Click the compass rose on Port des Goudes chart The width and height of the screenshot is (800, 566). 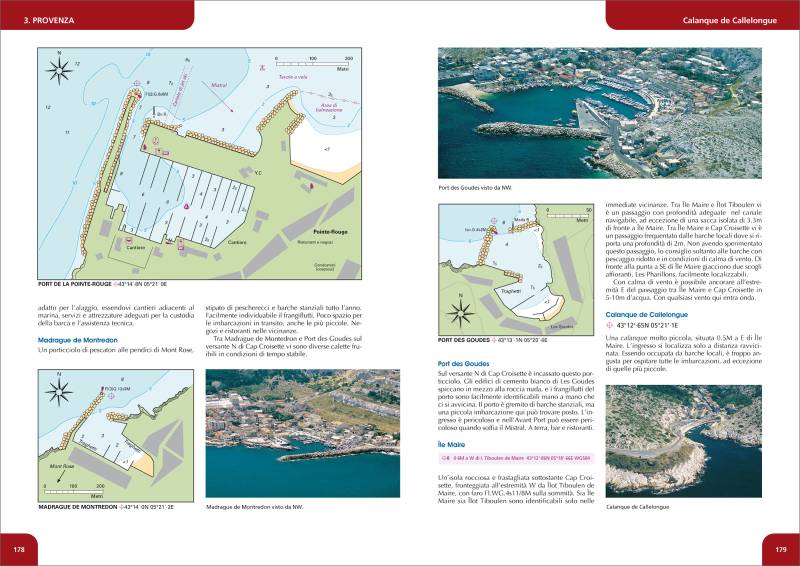click(462, 313)
